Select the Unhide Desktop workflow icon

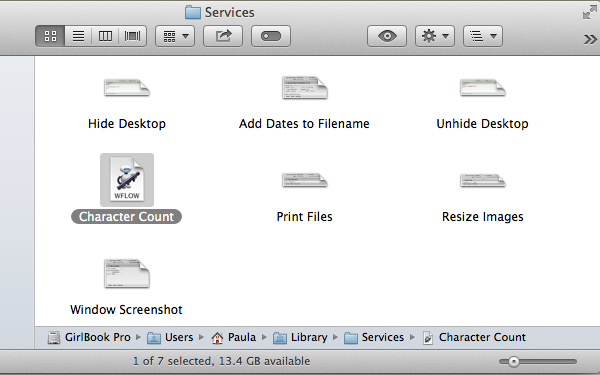[483, 88]
